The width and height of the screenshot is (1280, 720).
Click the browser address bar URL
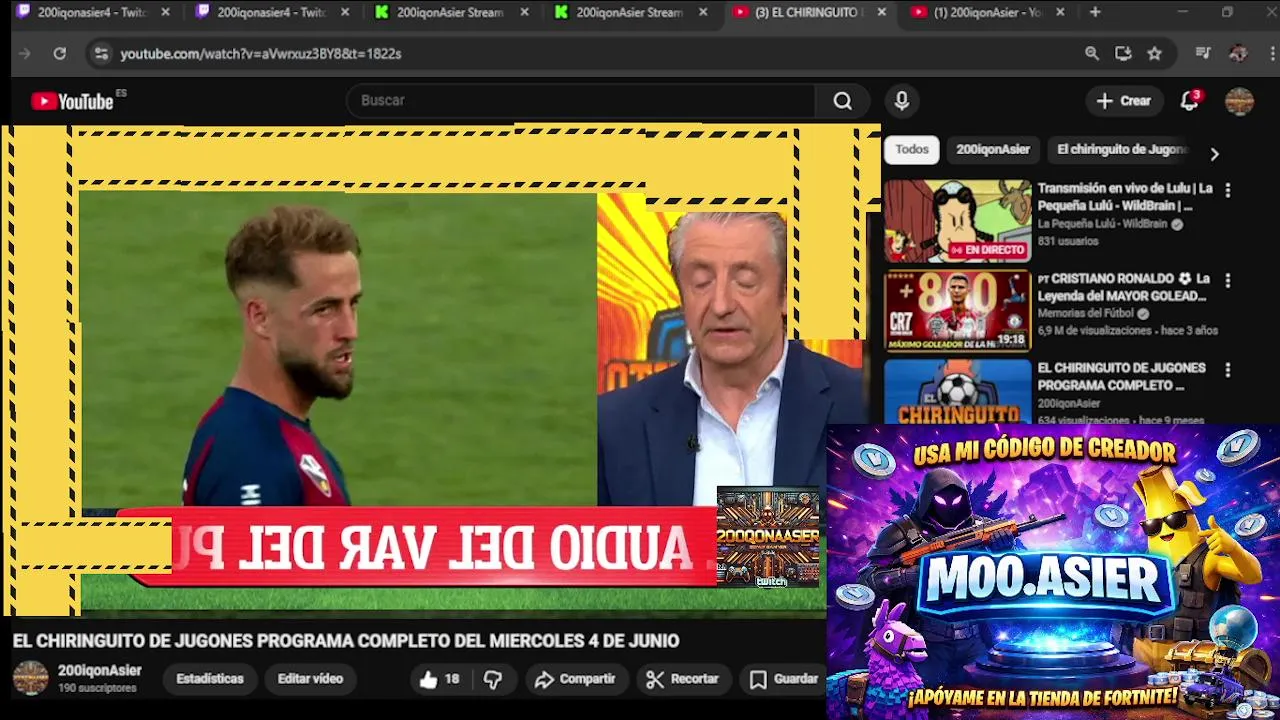[x=261, y=54]
